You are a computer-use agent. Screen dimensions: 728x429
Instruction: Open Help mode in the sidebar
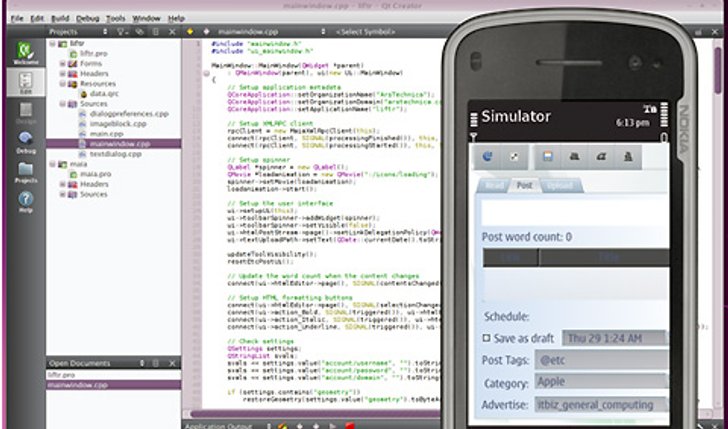pyautogui.click(x=26, y=202)
